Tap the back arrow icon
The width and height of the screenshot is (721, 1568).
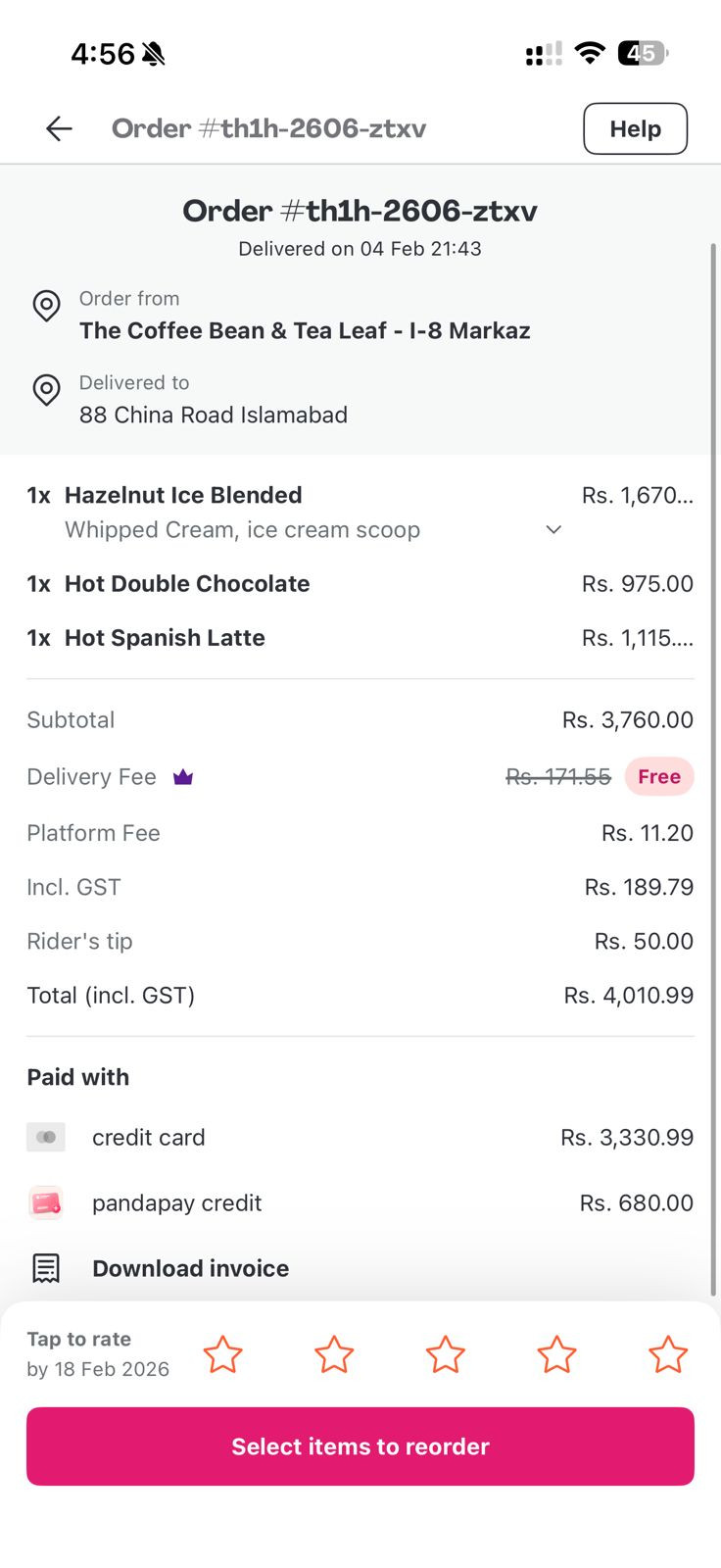pyautogui.click(x=59, y=128)
